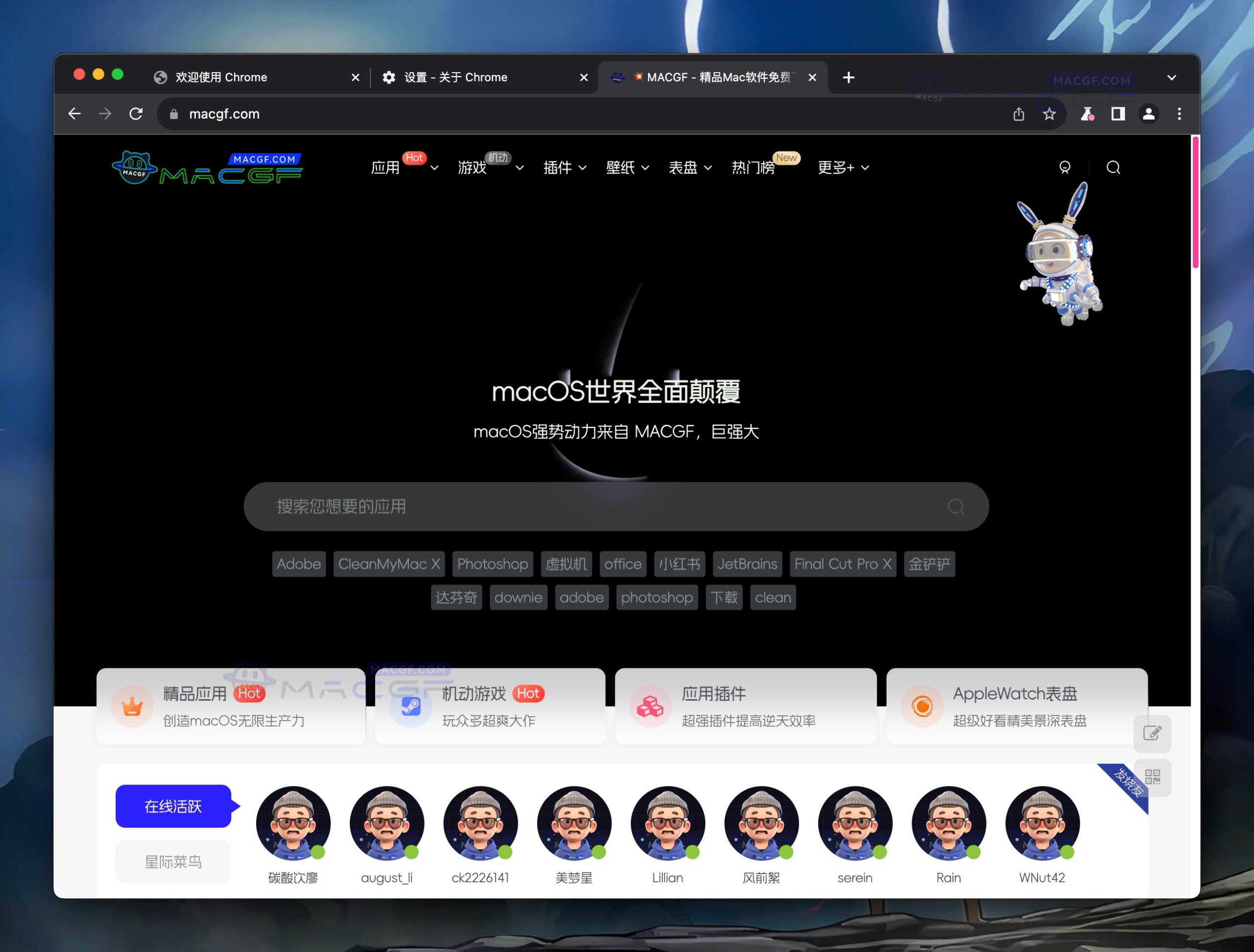
Task: Expand the 游戏 menu chevron
Action: (x=520, y=169)
